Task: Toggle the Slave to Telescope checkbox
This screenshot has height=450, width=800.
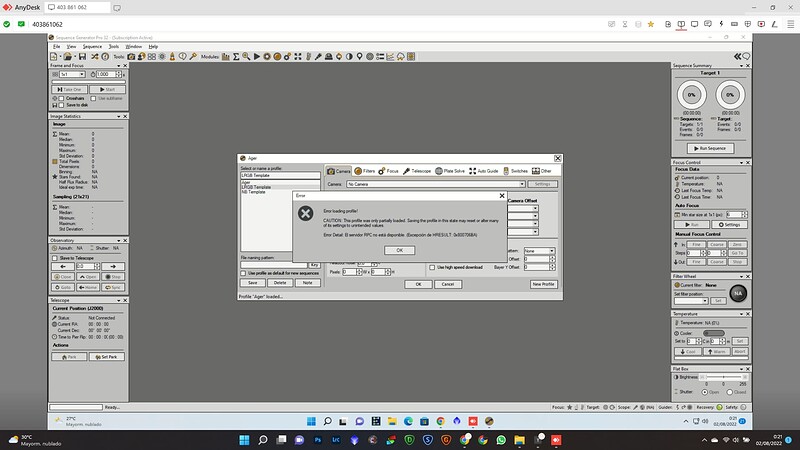Action: point(55,258)
